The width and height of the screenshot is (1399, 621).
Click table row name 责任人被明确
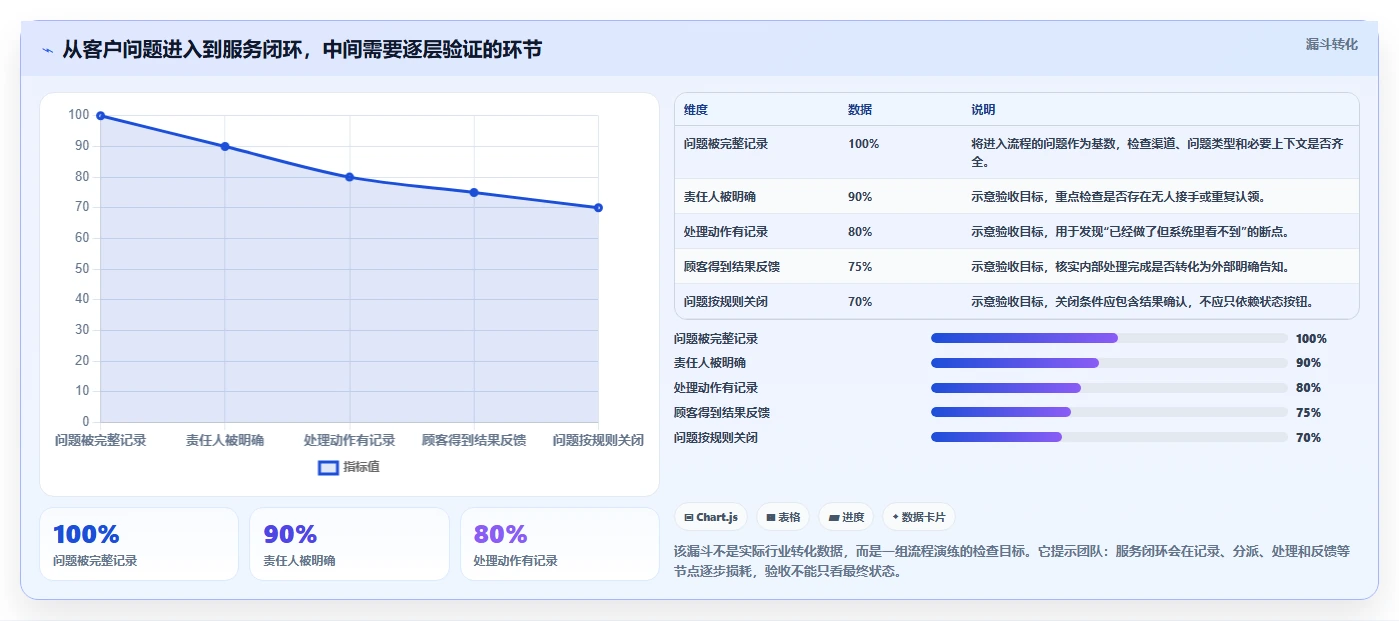(x=720, y=197)
